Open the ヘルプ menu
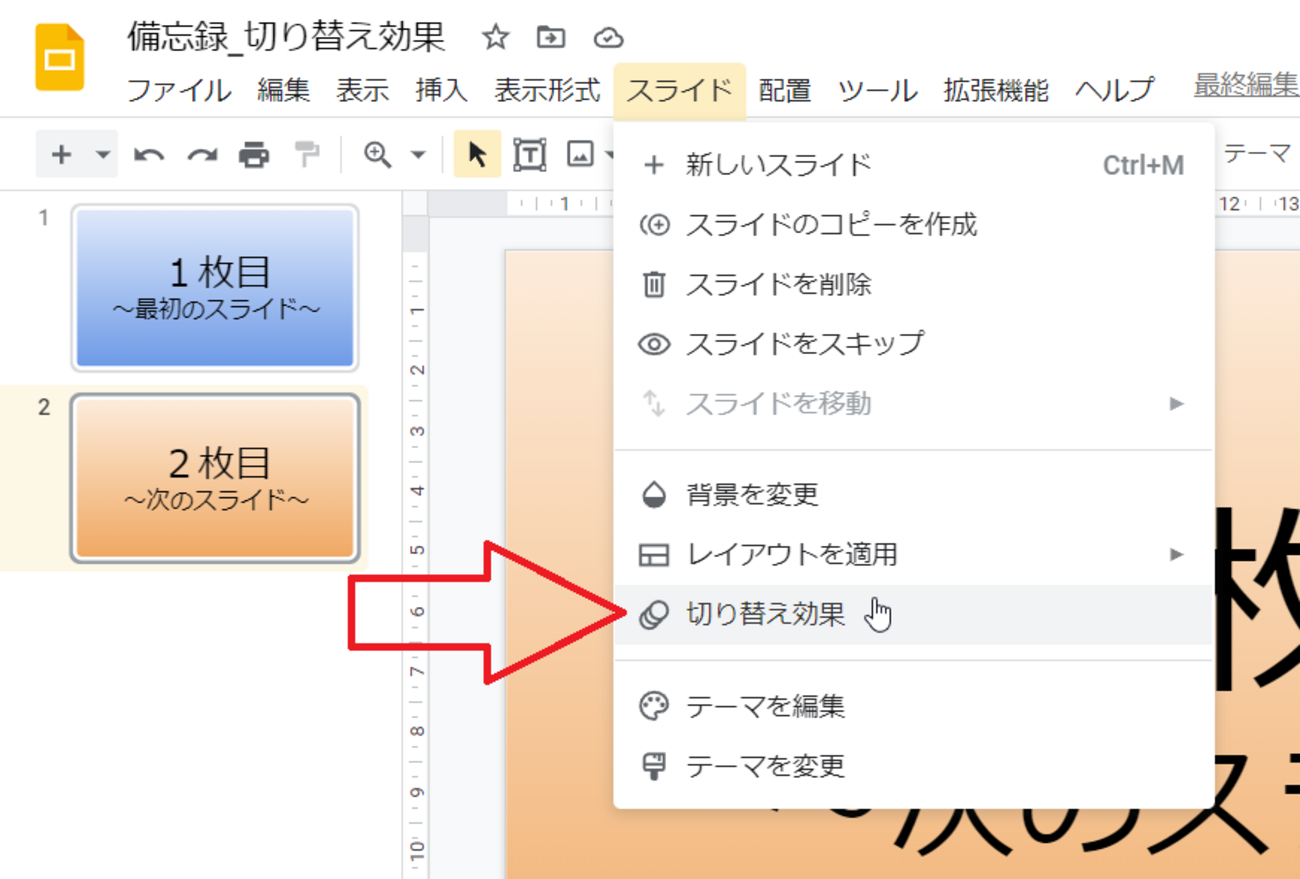This screenshot has width=1300, height=879. 1115,91
